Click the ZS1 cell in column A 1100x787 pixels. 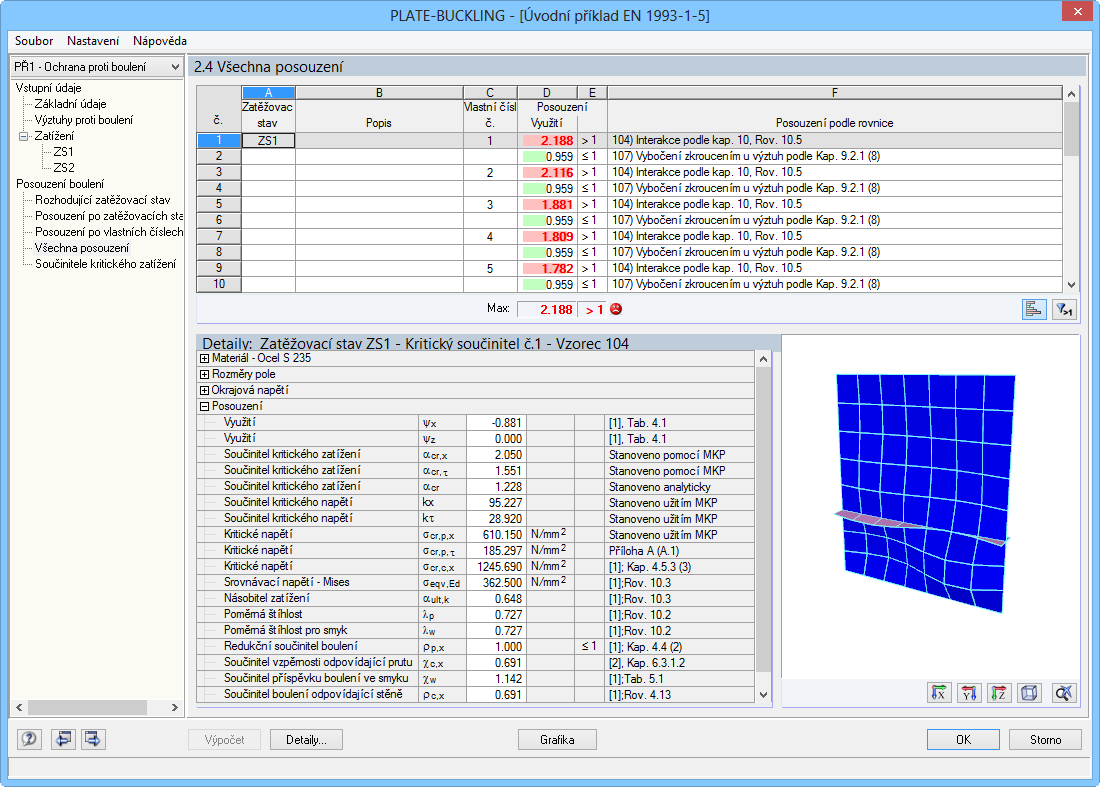268,140
